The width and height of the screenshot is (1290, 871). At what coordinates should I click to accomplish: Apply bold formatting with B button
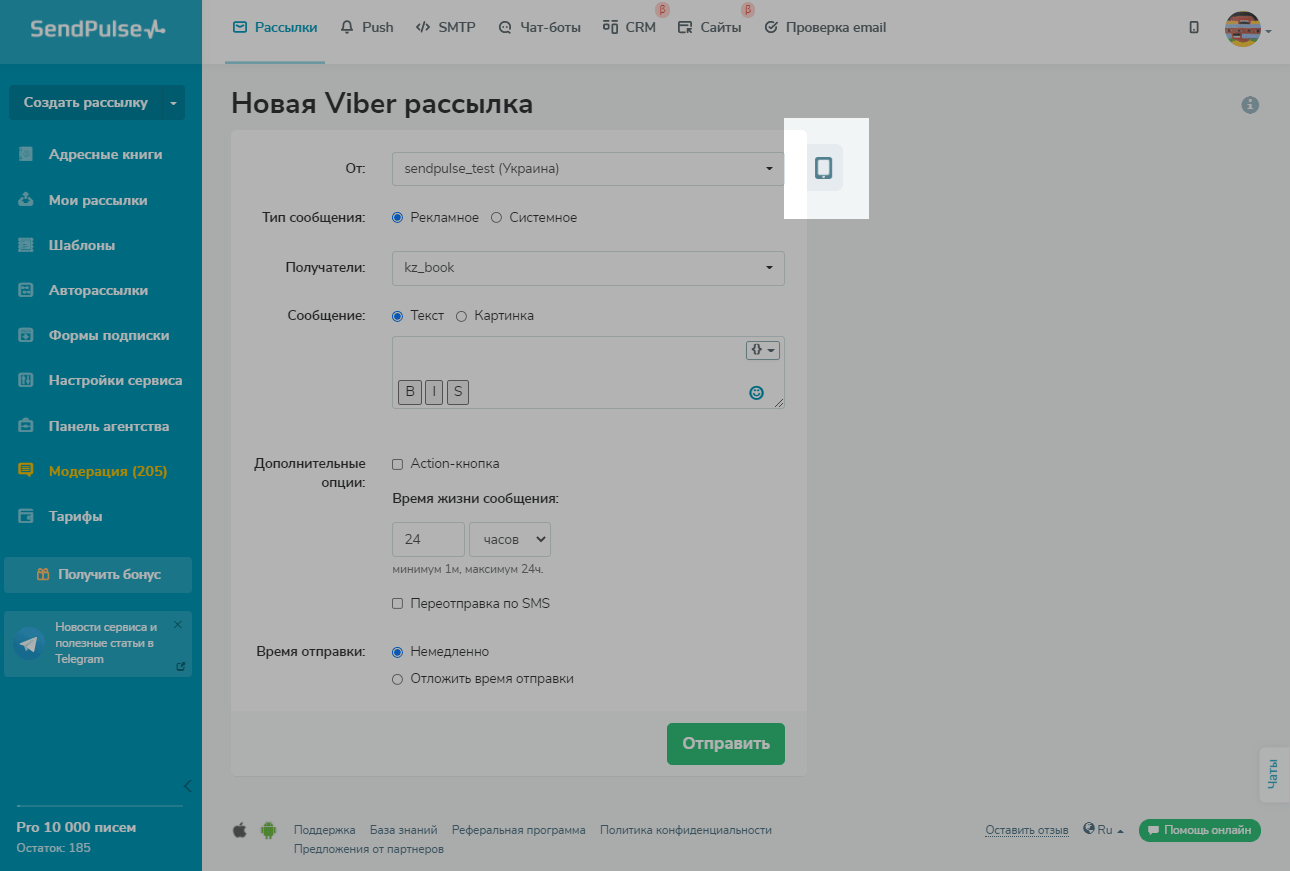point(410,392)
